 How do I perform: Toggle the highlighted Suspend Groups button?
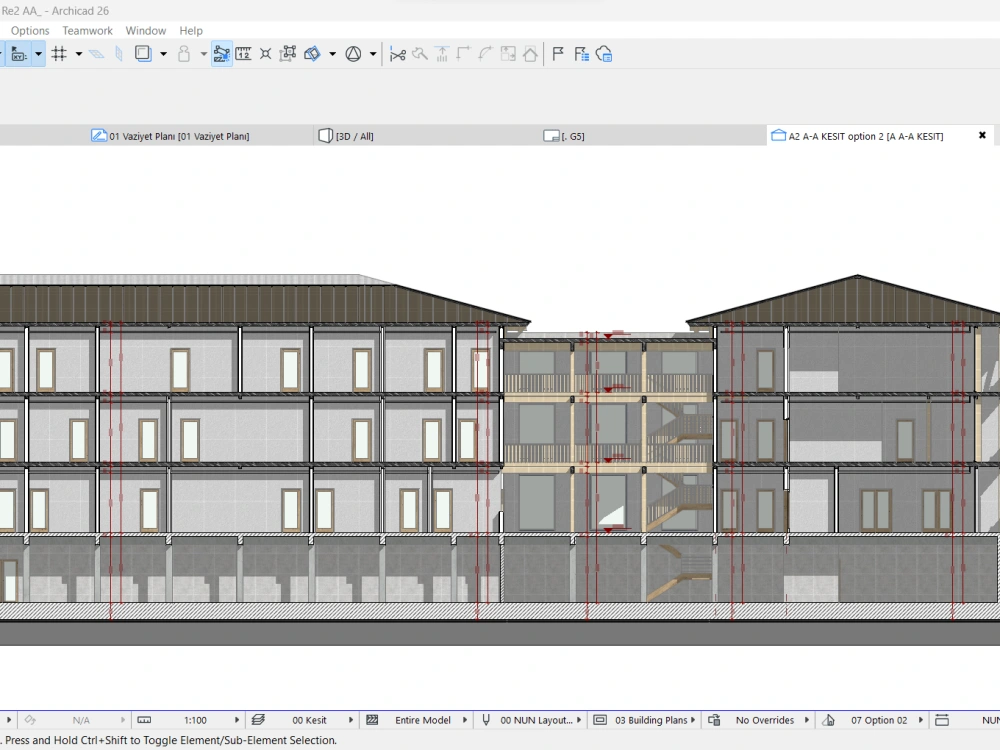[x=222, y=53]
